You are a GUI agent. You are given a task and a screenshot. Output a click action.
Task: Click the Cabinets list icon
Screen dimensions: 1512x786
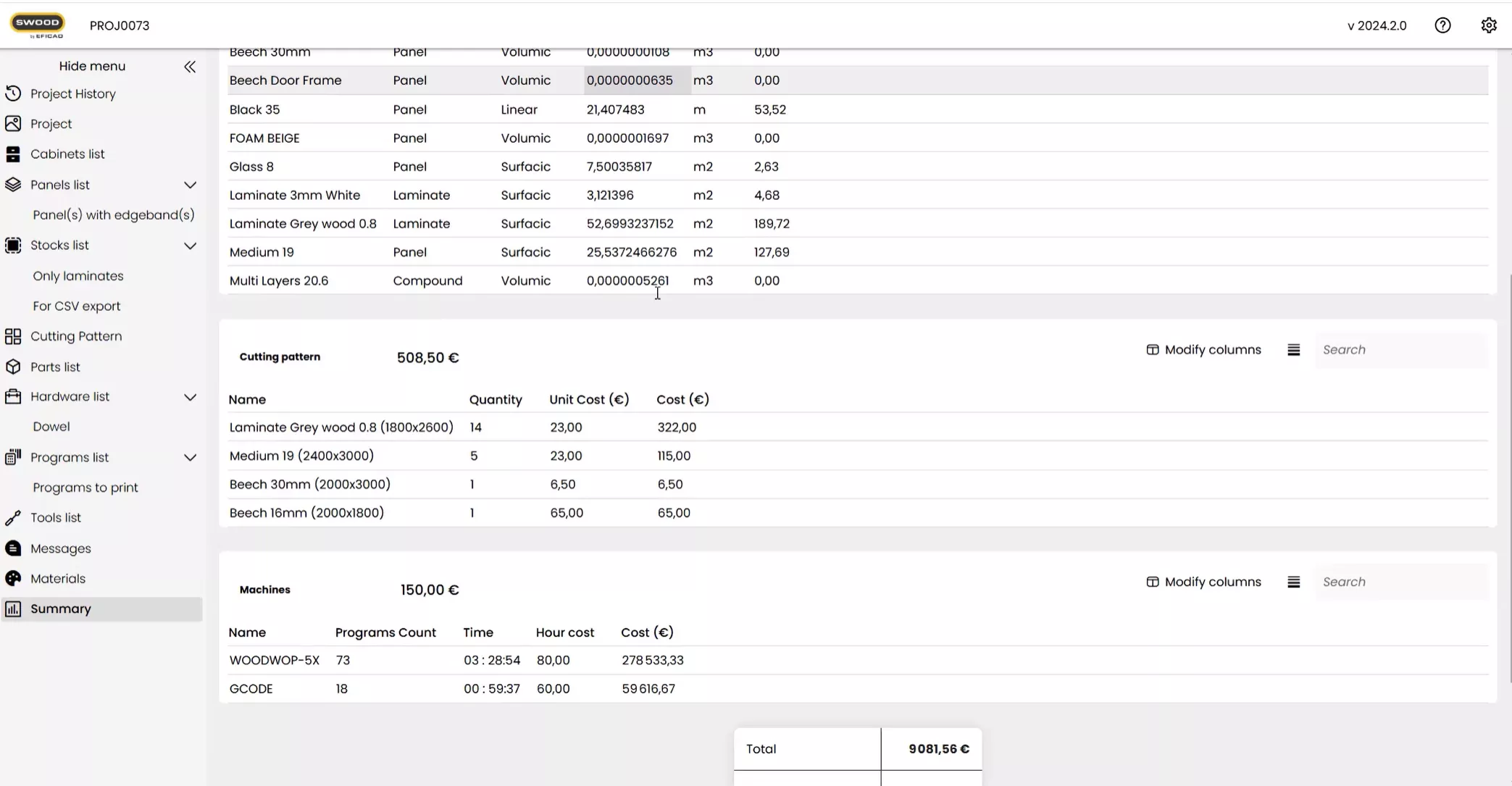pyautogui.click(x=13, y=154)
